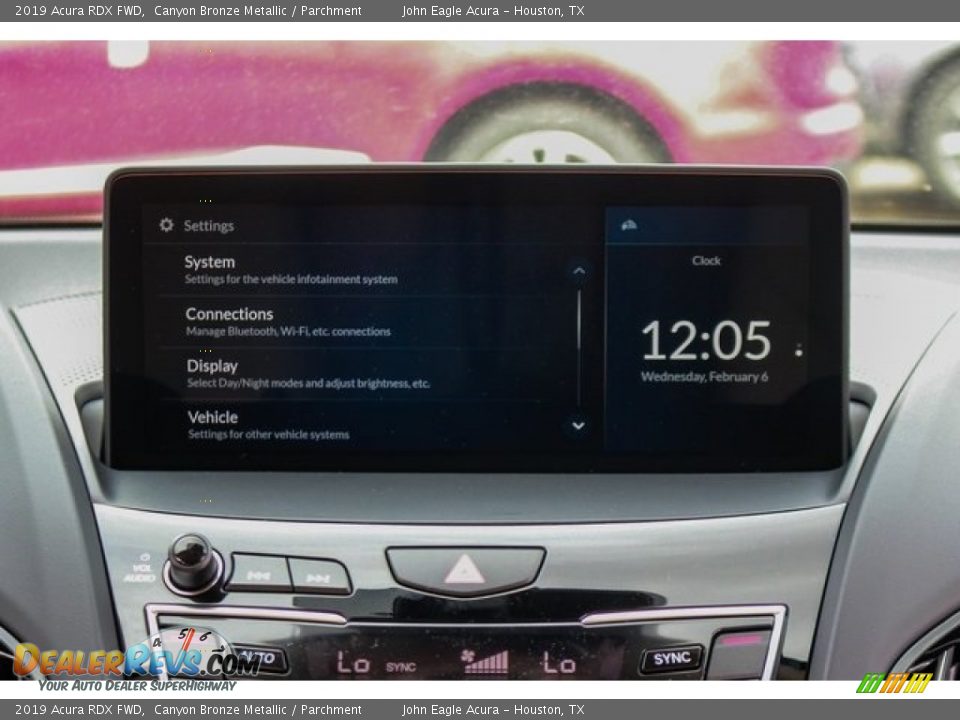Click the Settings gear icon
Viewport: 960px width, 720px height.
(166, 226)
